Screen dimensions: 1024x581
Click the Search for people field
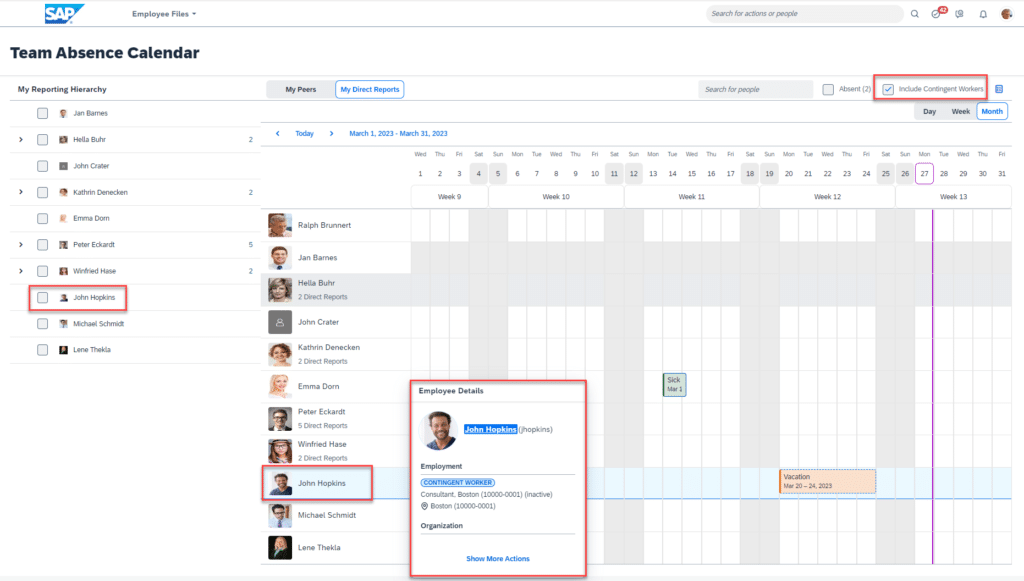tap(755, 89)
